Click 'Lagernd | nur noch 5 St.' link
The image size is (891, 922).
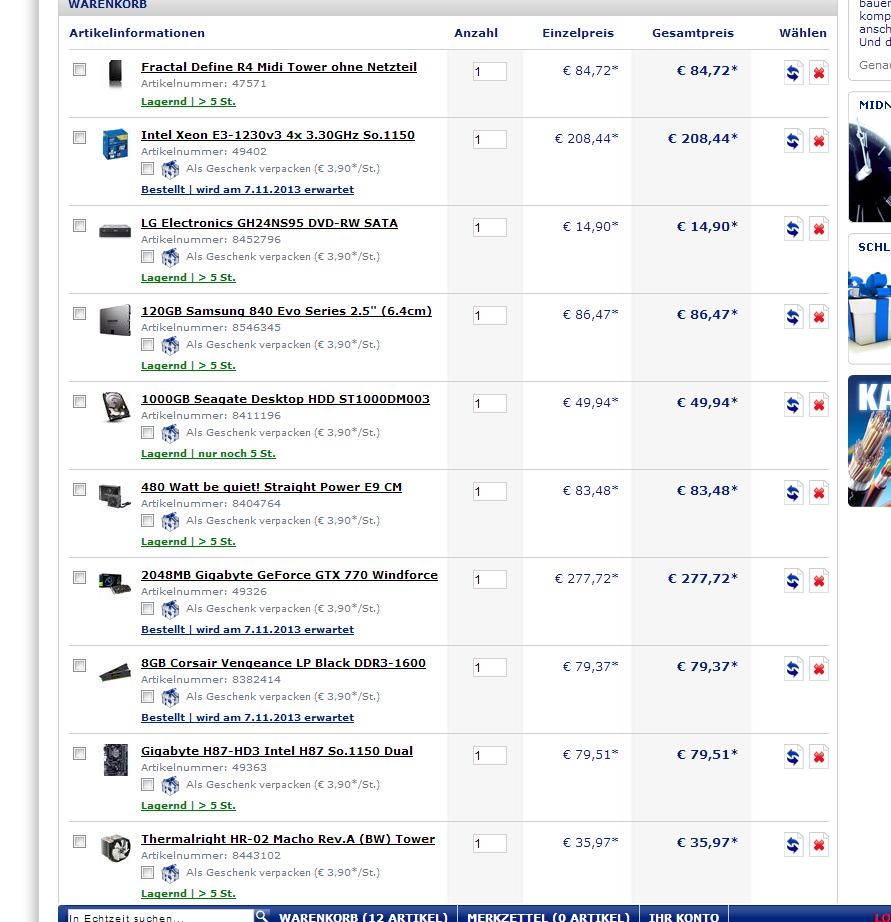(x=208, y=453)
